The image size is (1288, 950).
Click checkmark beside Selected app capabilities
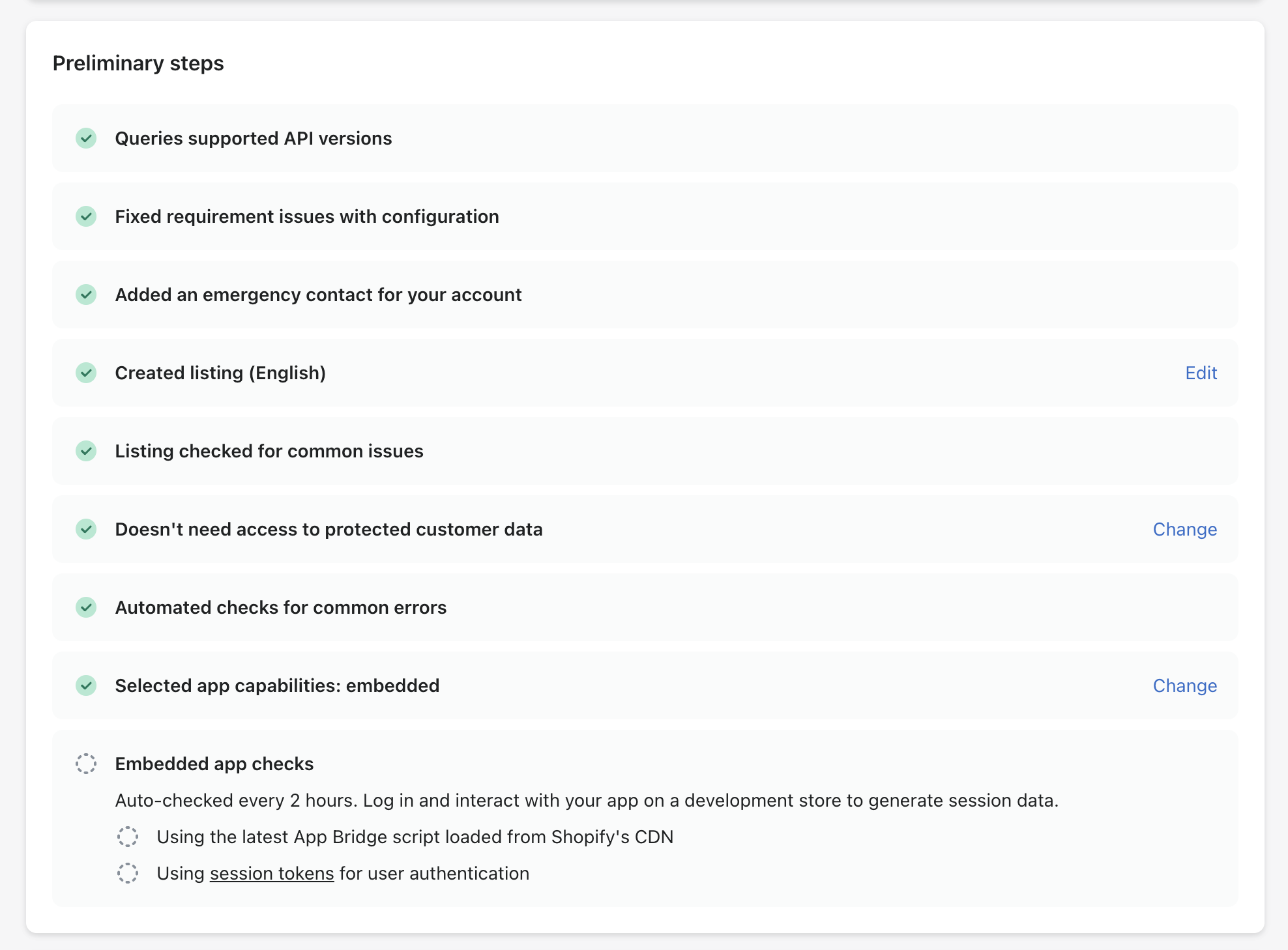click(86, 685)
